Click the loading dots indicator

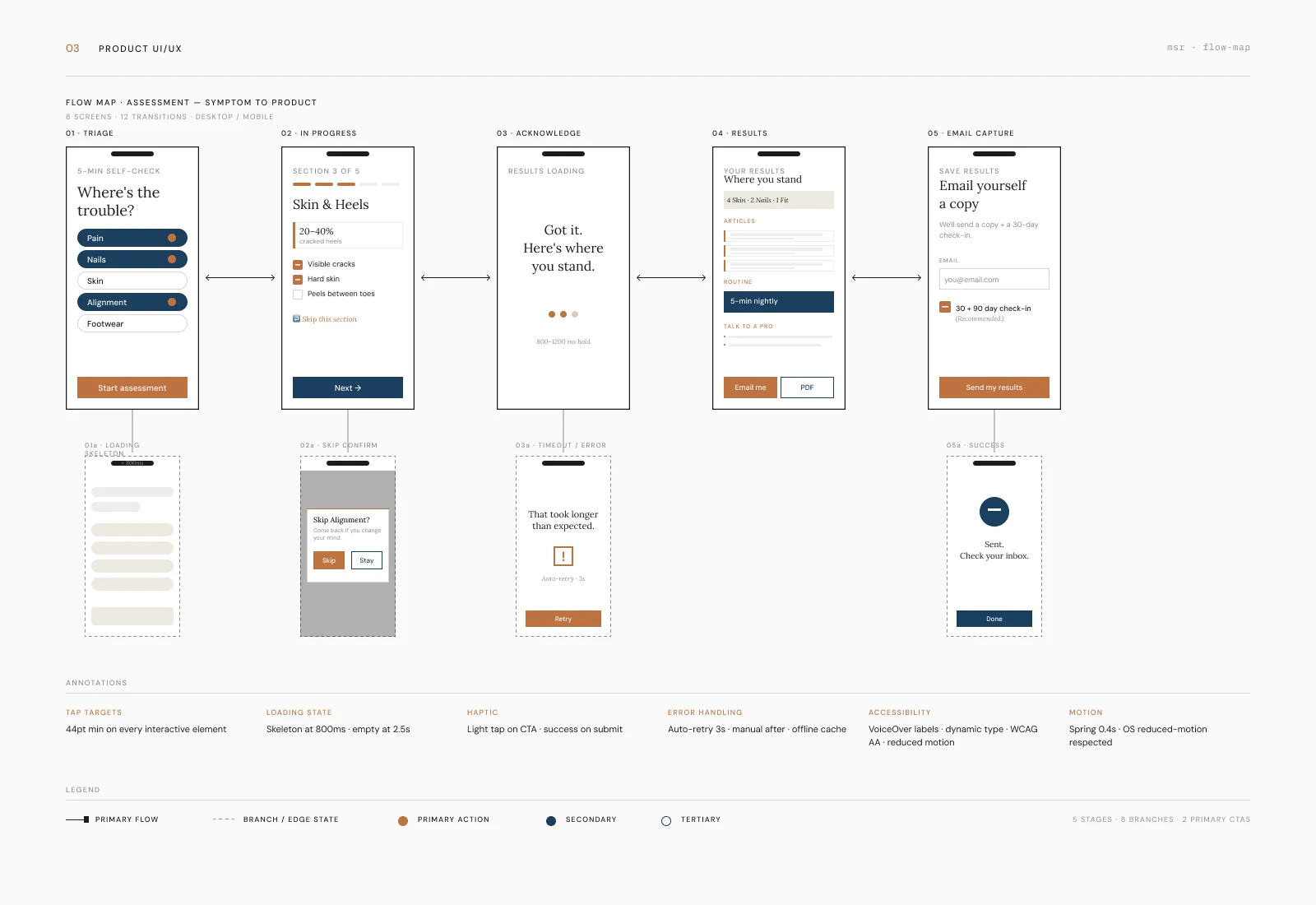click(563, 314)
